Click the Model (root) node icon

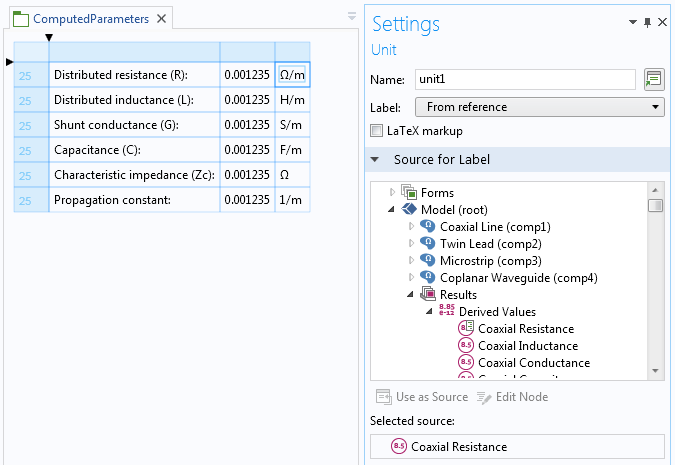click(x=408, y=210)
